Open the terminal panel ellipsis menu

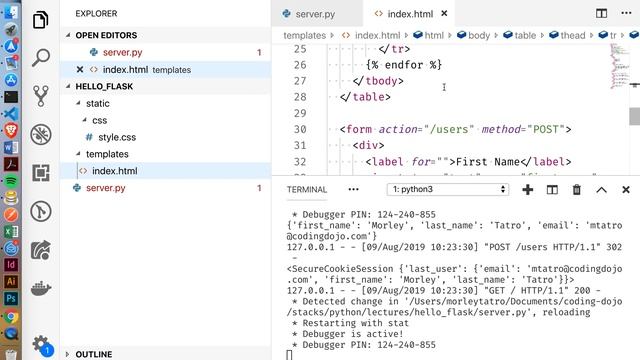[x=353, y=189]
